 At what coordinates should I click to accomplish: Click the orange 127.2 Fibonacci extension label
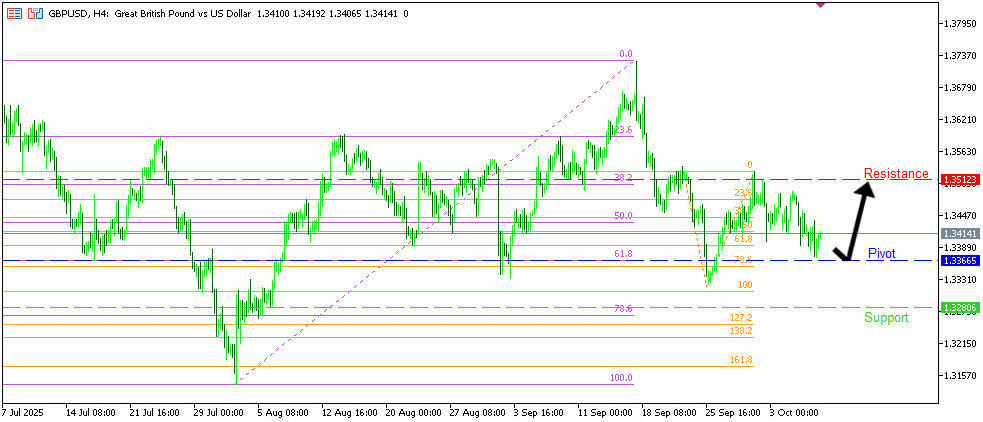click(741, 317)
